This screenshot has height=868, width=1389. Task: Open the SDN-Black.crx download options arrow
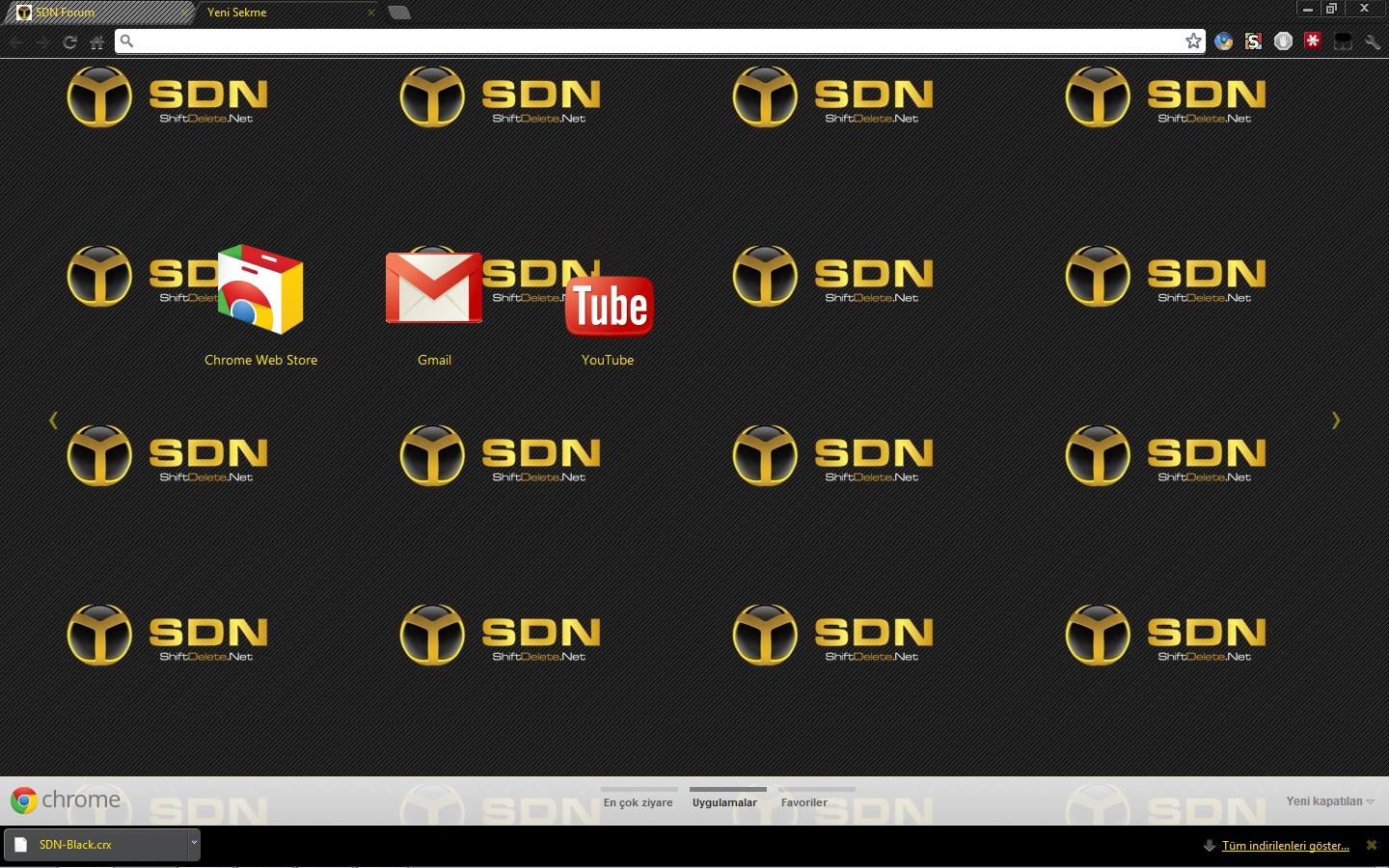(x=194, y=844)
